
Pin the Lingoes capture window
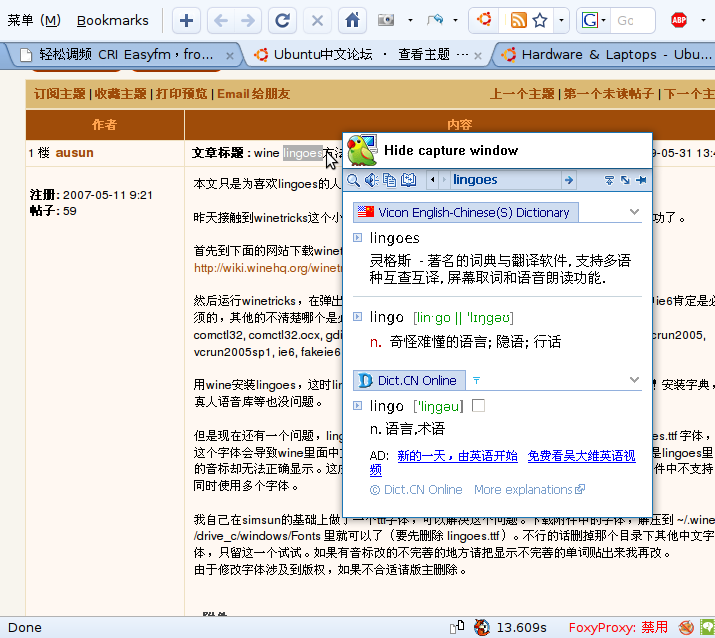point(641,180)
